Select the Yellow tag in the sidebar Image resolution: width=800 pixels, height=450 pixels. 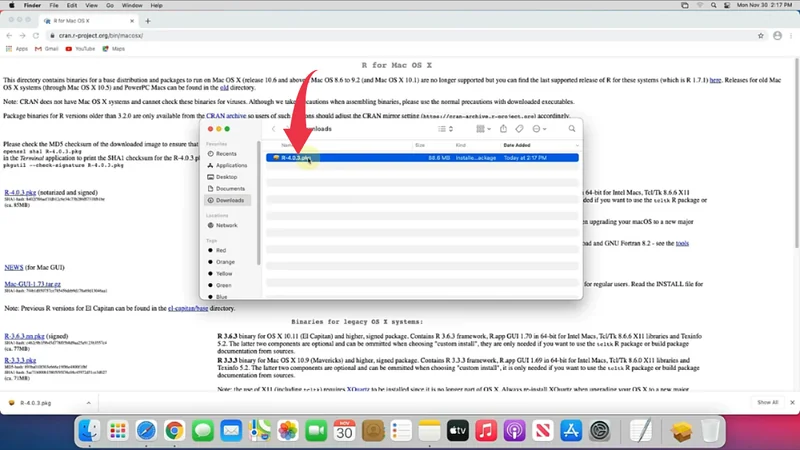pyautogui.click(x=224, y=273)
